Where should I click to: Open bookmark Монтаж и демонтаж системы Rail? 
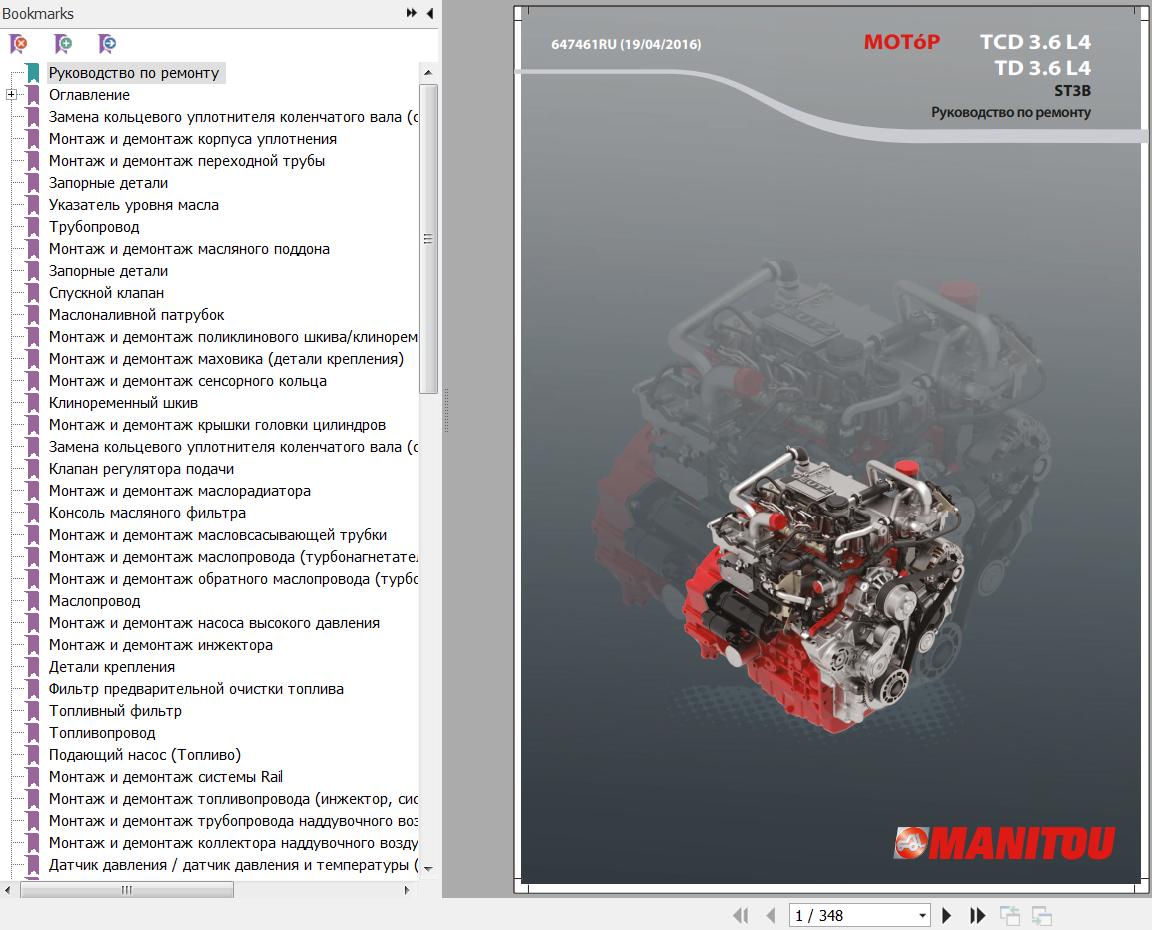click(165, 777)
